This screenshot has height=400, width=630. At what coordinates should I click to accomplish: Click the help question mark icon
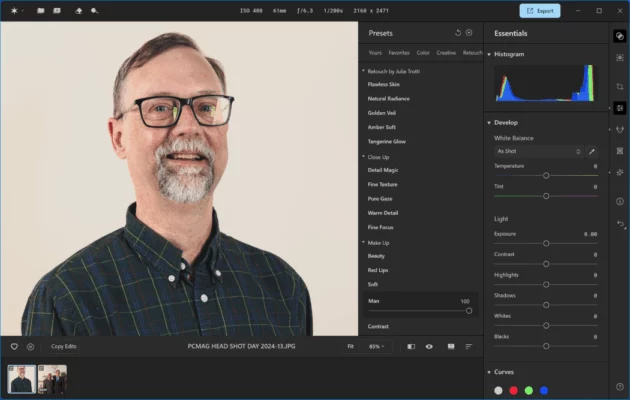[x=619, y=387]
